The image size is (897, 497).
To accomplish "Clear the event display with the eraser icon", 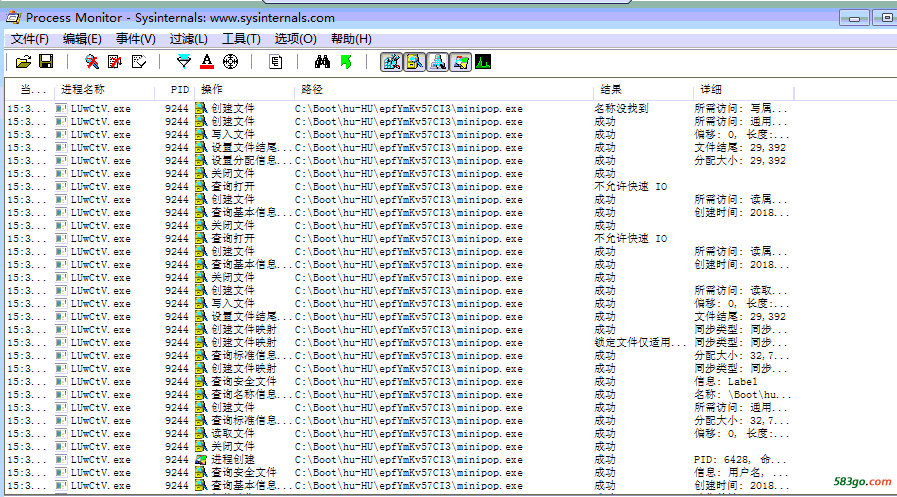I will pos(138,62).
